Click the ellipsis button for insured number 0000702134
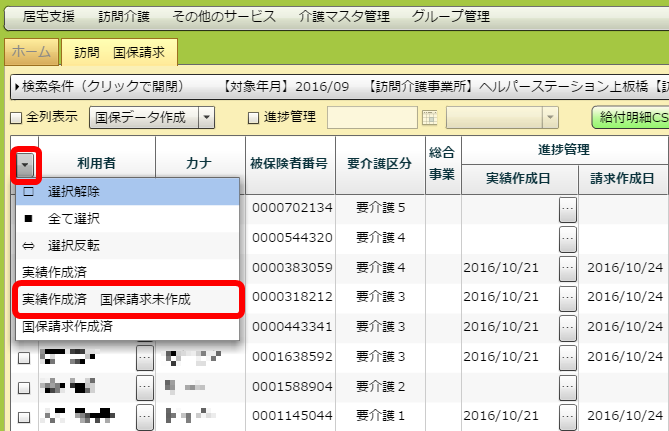 (568, 209)
